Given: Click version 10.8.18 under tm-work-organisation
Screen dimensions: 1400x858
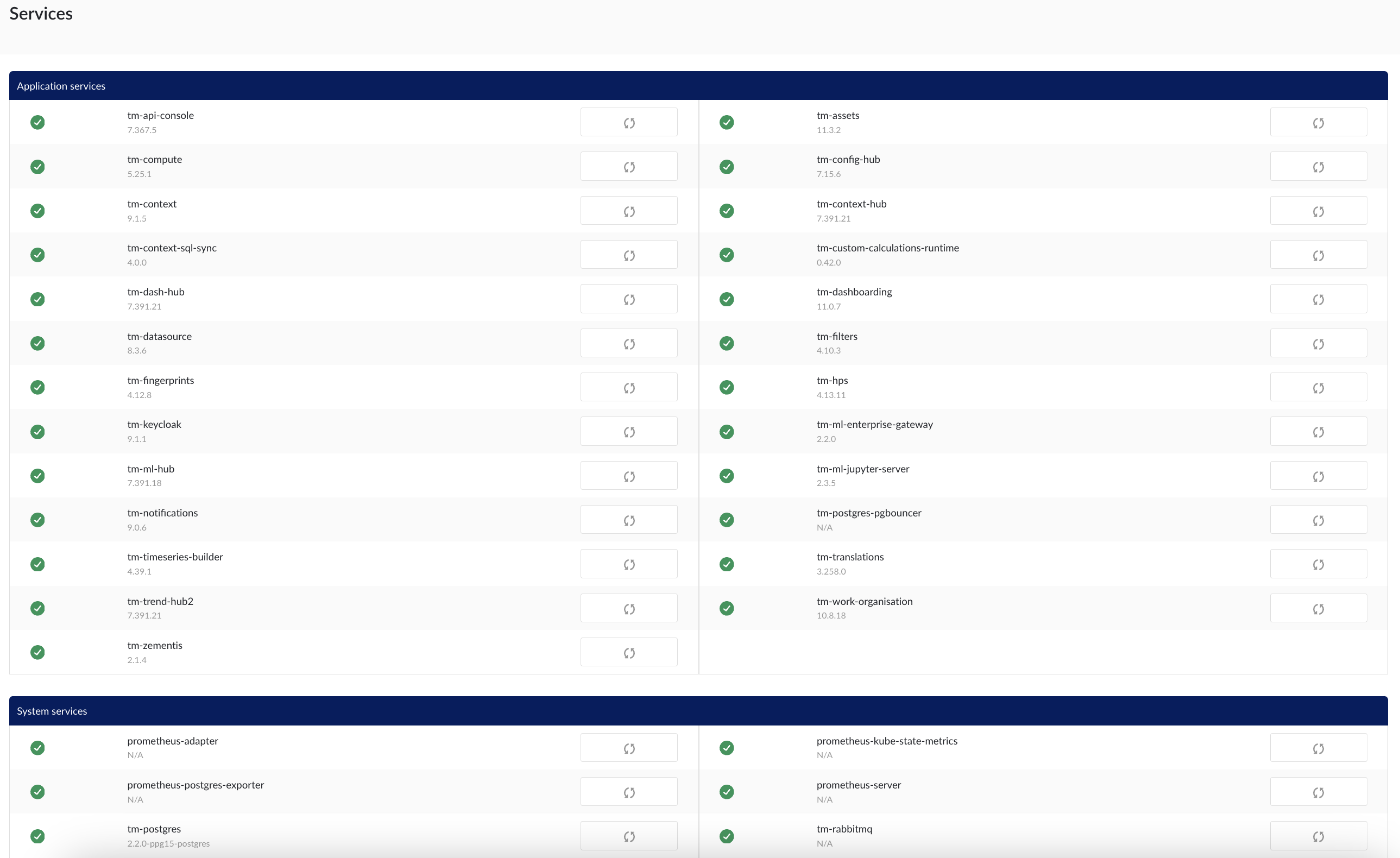Looking at the screenshot, I should click(x=831, y=615).
